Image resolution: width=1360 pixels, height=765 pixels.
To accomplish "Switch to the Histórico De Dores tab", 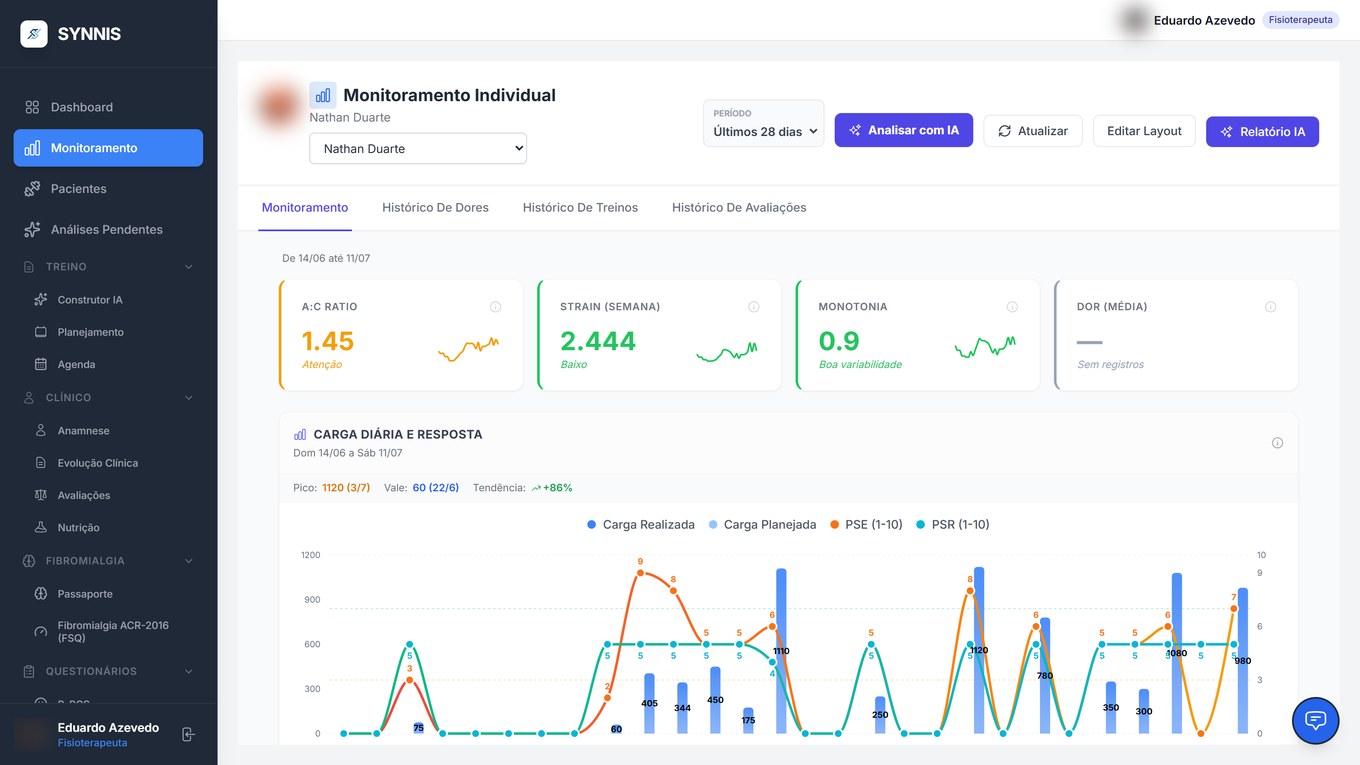I will (435, 207).
